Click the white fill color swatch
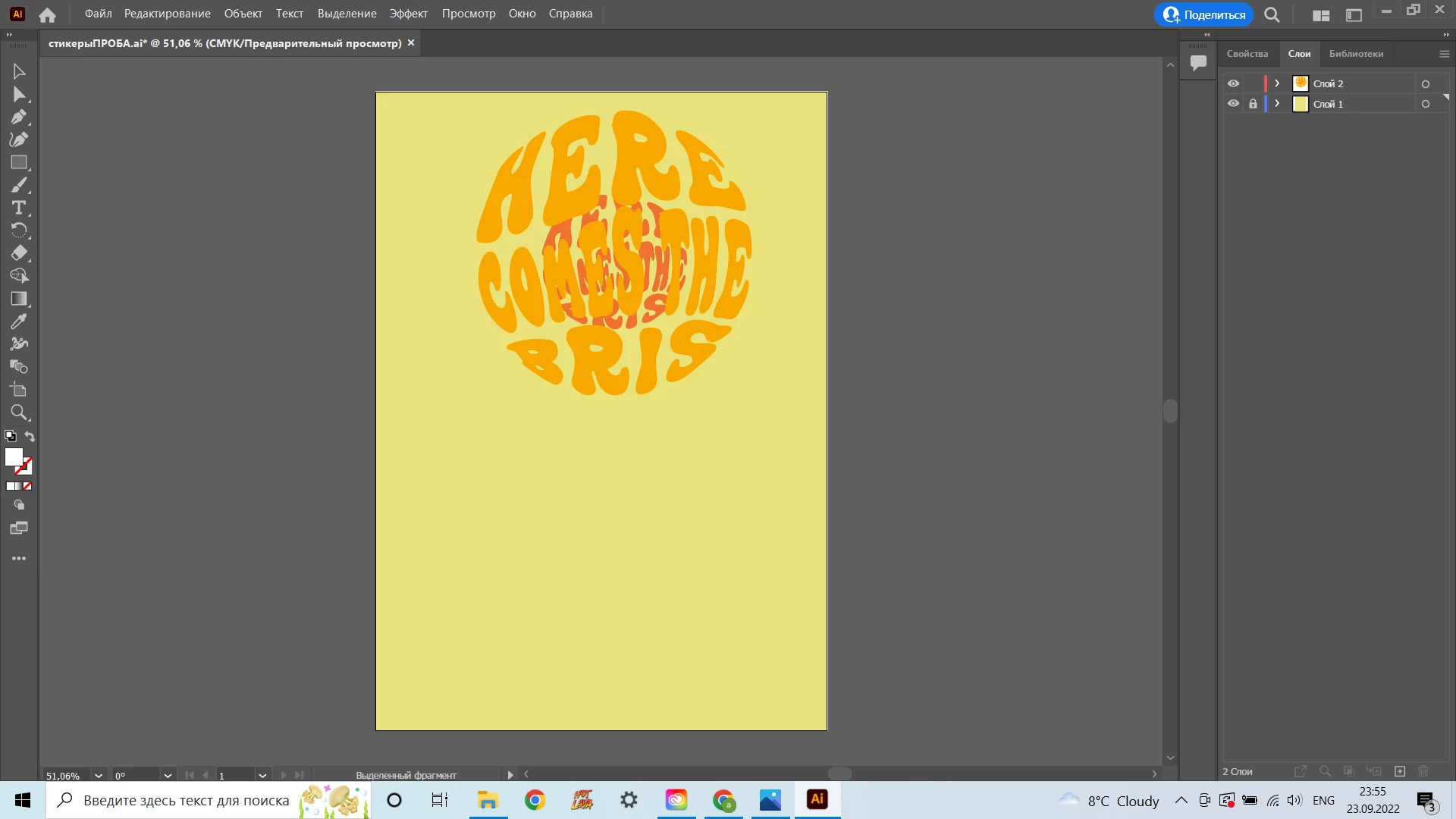This screenshot has width=1456, height=819. [x=13, y=457]
